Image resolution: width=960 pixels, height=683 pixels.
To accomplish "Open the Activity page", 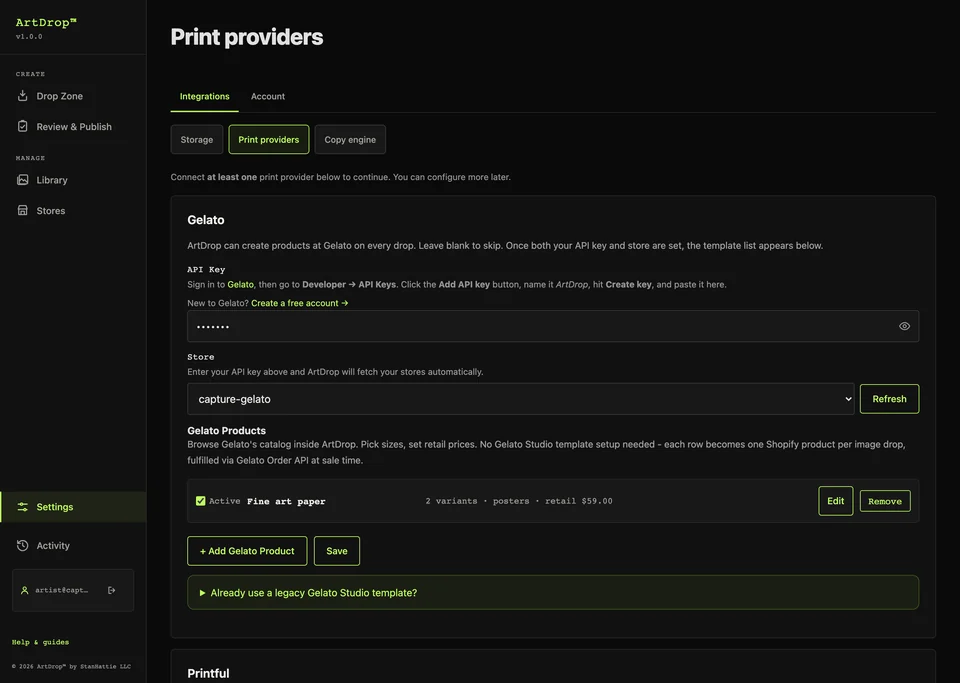I will [x=73, y=545].
